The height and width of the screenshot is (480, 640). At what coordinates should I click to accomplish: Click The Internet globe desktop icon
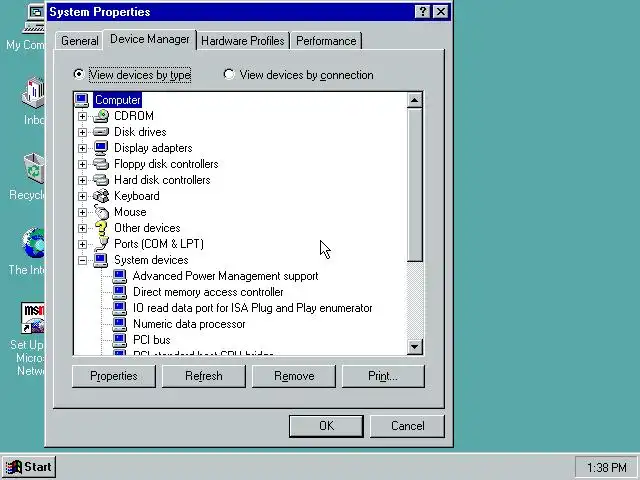(34, 243)
